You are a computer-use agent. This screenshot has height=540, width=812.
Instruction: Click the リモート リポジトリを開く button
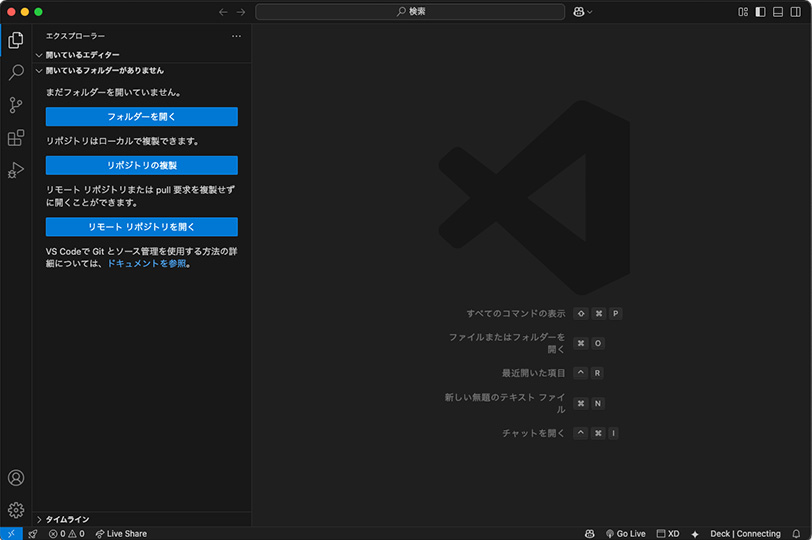141,227
